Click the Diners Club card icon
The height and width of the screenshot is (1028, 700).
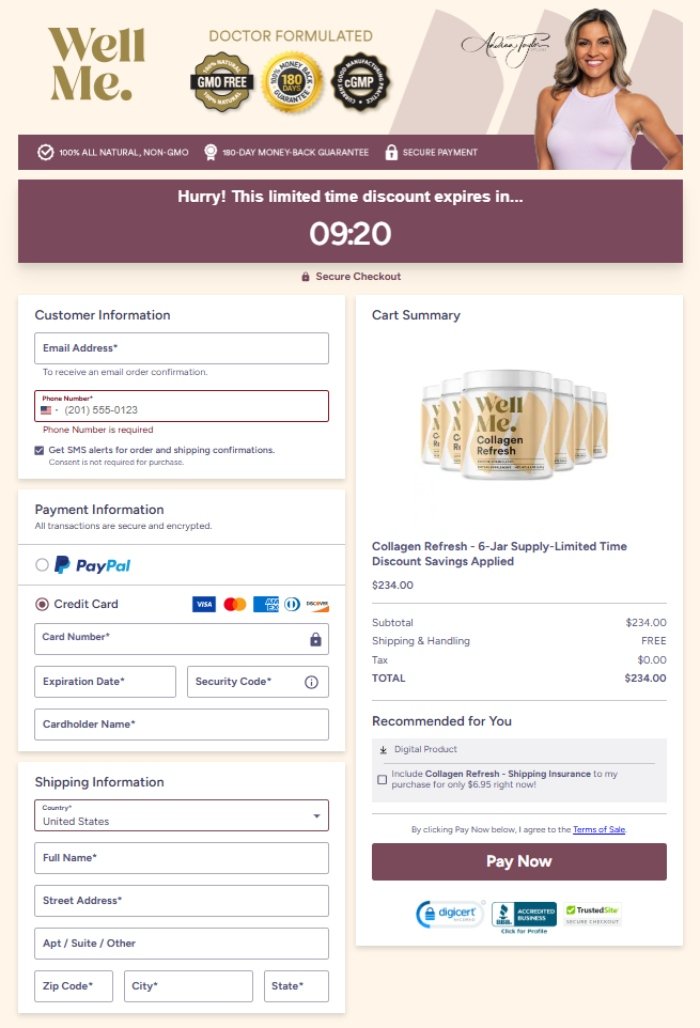(x=291, y=604)
